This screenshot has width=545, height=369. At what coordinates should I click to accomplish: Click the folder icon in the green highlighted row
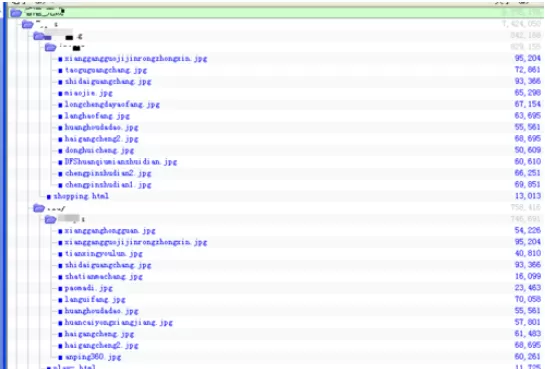tap(16, 14)
